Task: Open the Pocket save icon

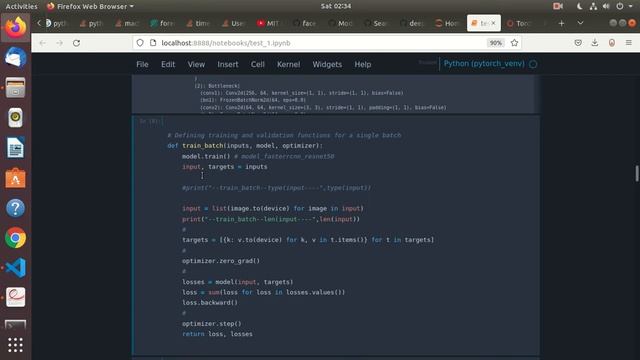Action: click(x=578, y=43)
